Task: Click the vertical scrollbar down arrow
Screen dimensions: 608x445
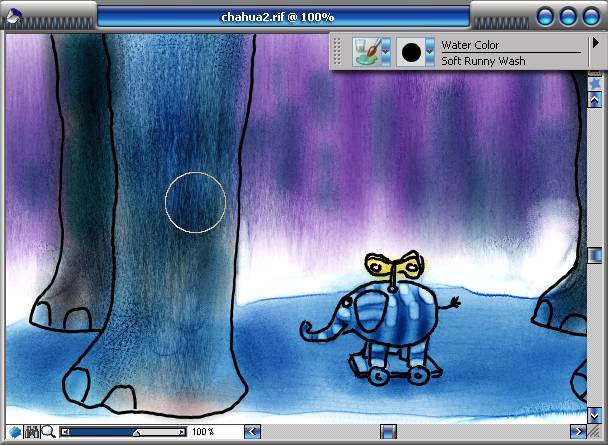Action: coord(594,416)
